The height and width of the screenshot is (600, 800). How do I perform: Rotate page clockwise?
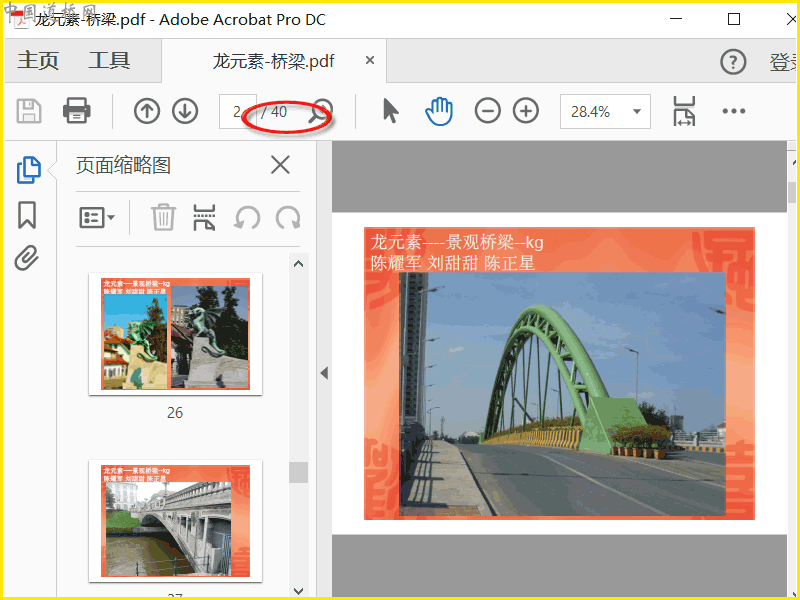click(288, 218)
